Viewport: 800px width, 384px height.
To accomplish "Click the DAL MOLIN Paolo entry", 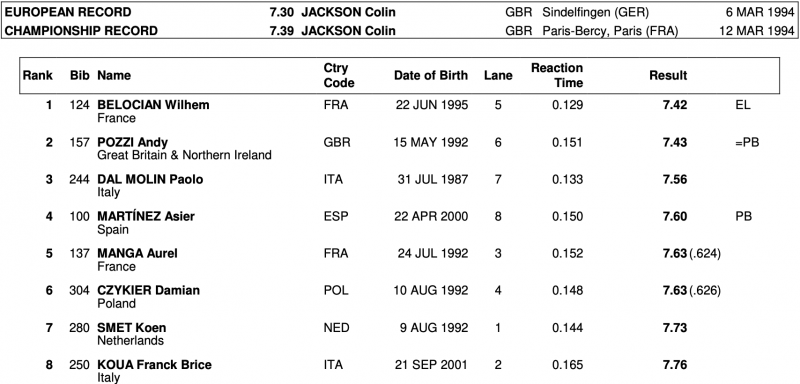I will click(150, 180).
